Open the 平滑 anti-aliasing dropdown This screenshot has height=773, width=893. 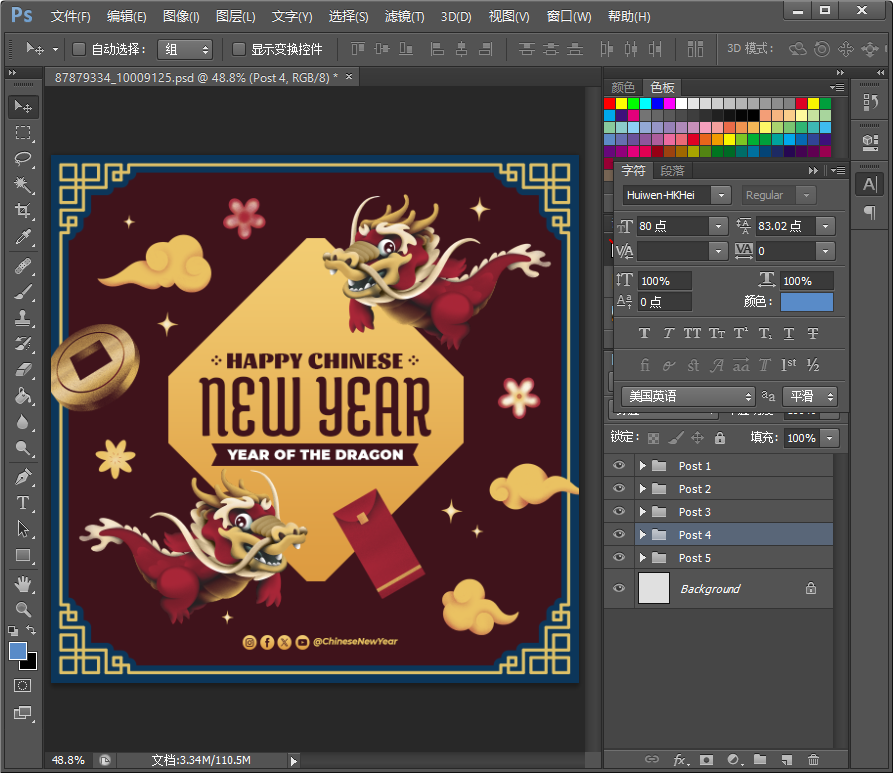coord(830,396)
